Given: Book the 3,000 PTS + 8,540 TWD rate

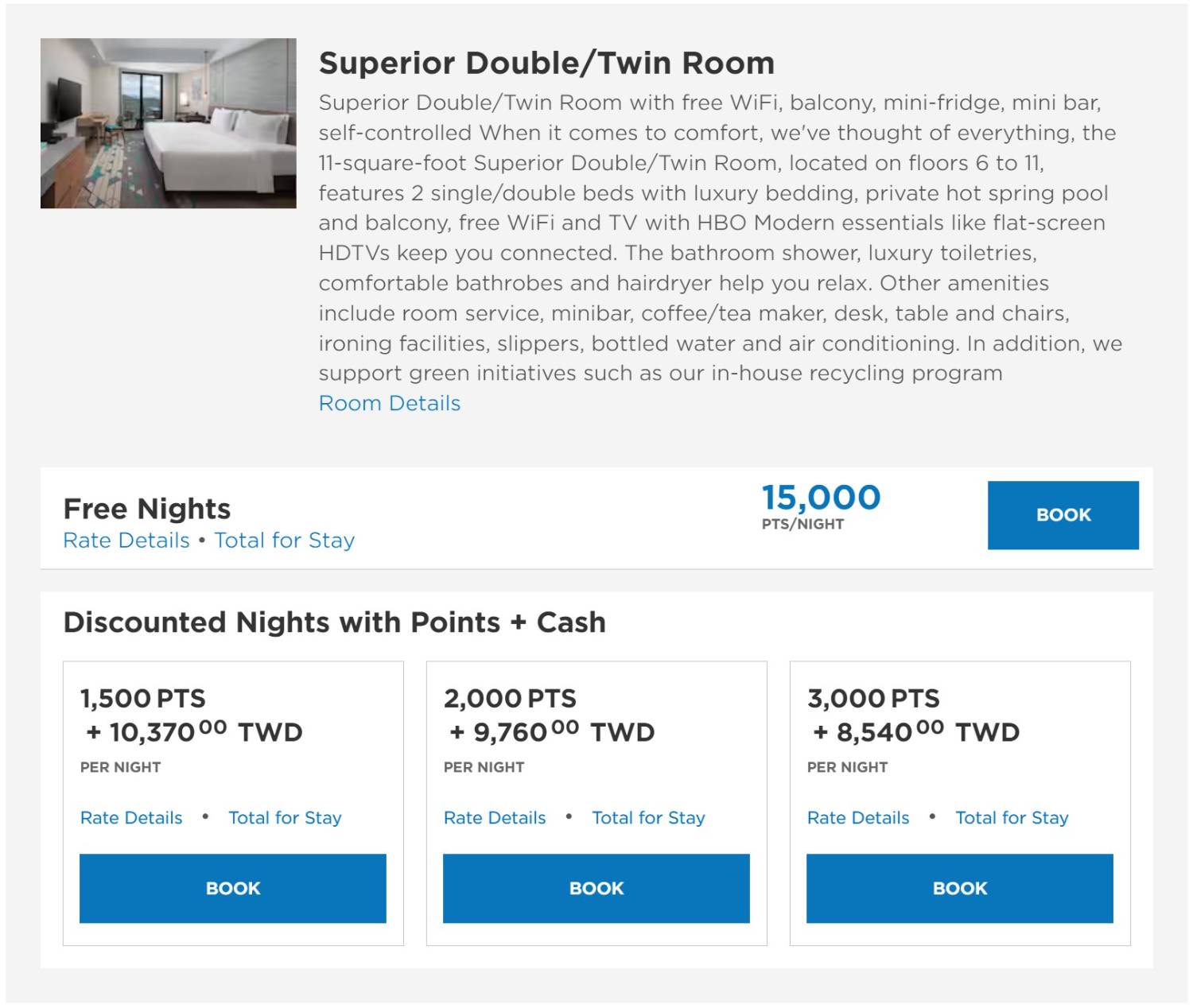Looking at the screenshot, I should pos(959,889).
